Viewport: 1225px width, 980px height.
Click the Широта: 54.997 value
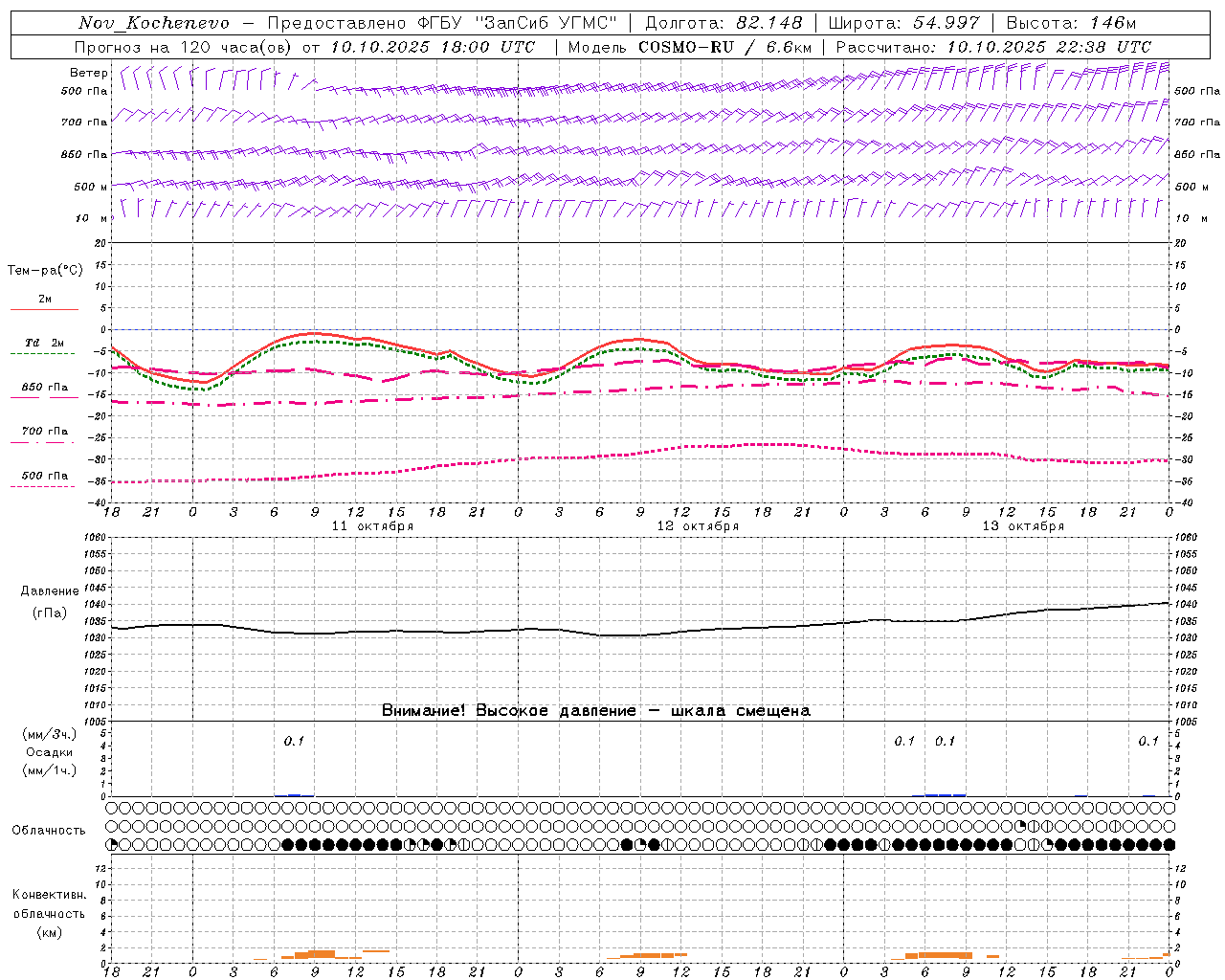[x=904, y=23]
